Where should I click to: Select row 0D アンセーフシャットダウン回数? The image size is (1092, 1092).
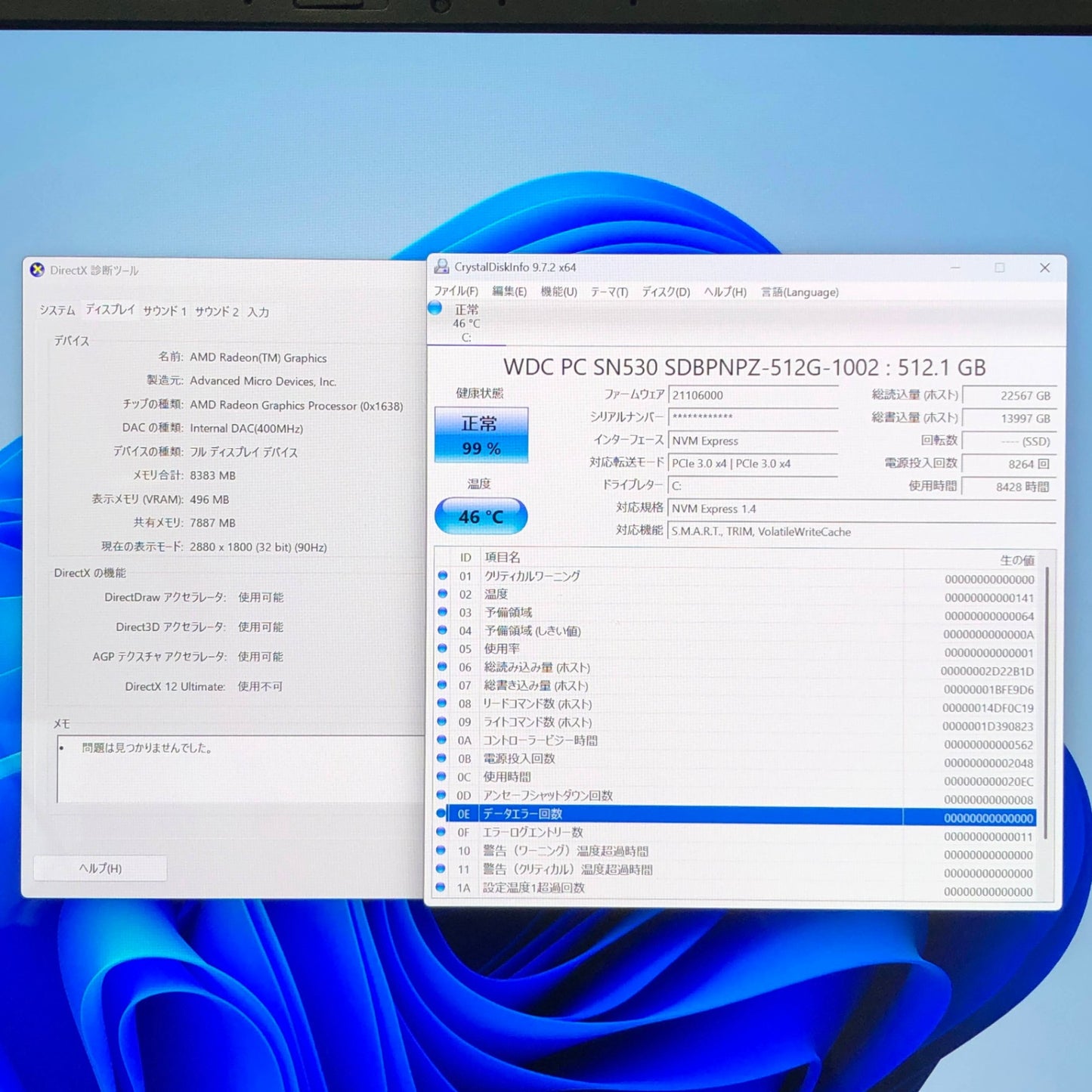(x=736, y=797)
